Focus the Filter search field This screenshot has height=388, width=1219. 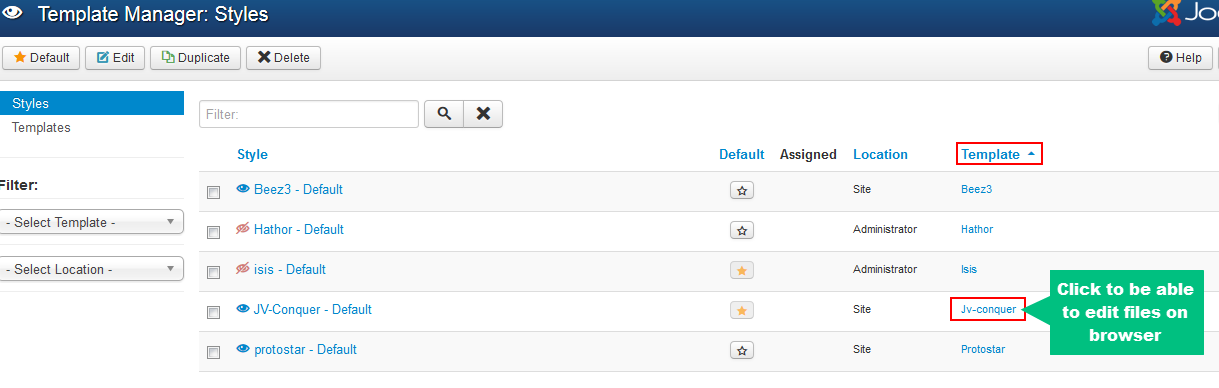309,114
